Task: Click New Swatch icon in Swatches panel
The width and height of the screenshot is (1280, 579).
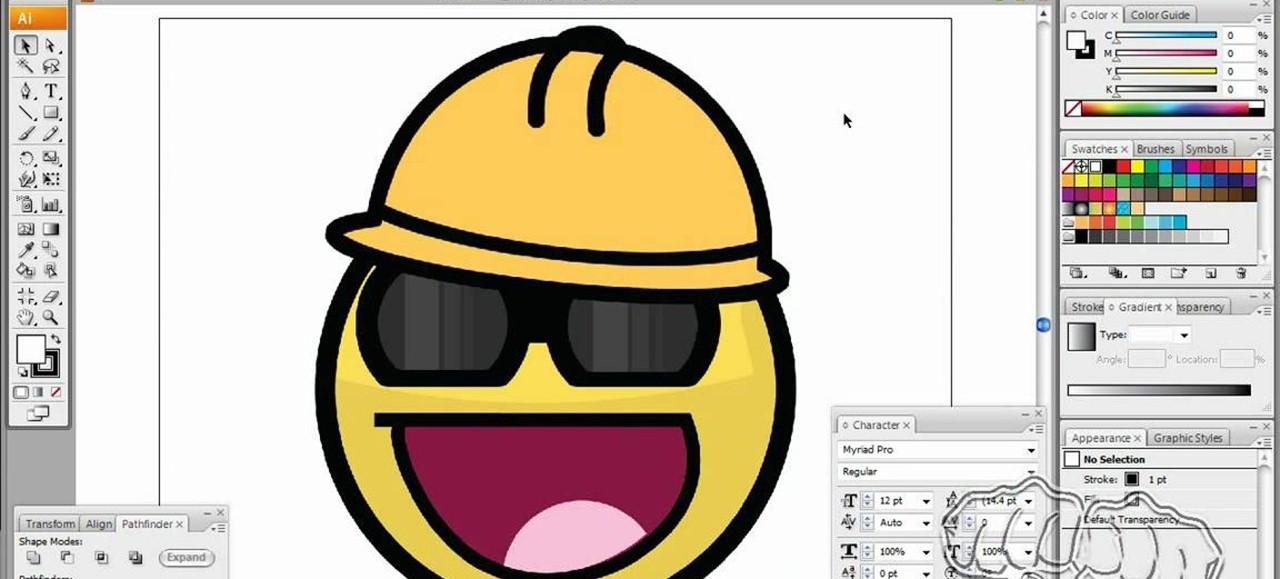Action: coord(1210,272)
